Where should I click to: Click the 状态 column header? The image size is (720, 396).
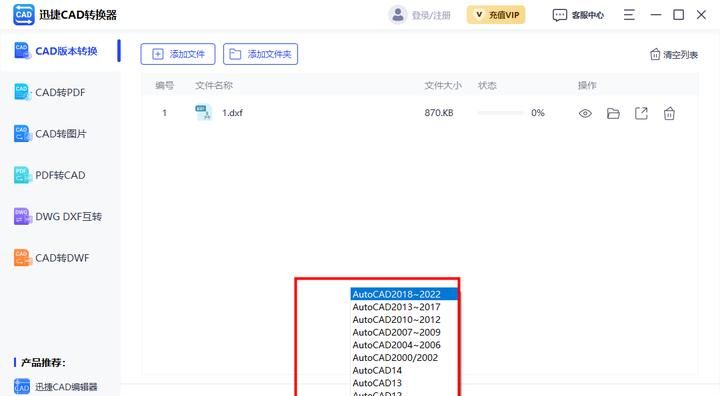[487, 85]
